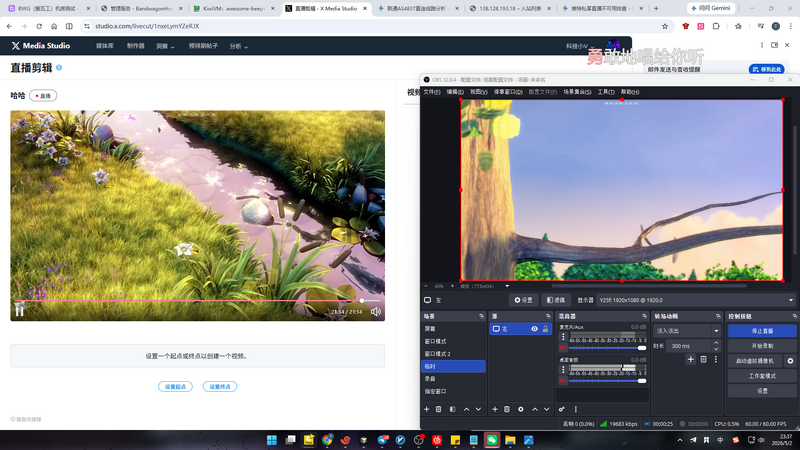This screenshot has height=450, width=800.
Task: Add a new scene in OBS scenes panel
Action: [x=427, y=409]
